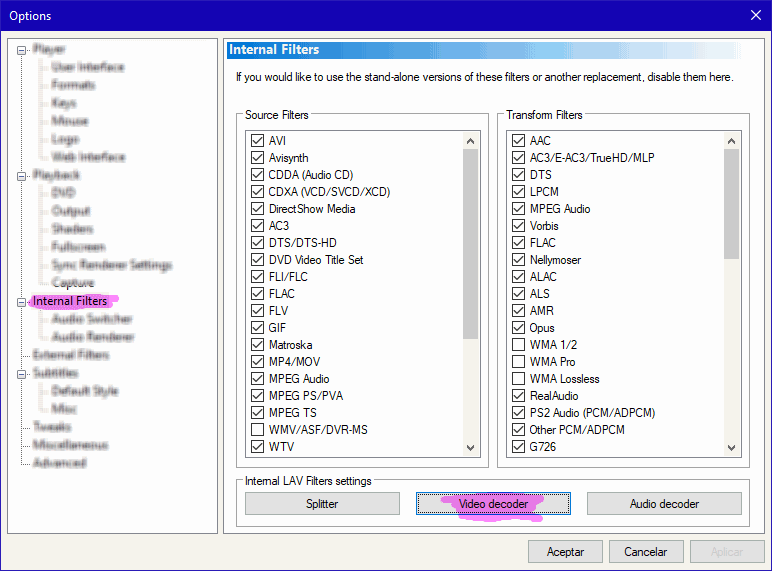Open LAV Splitter settings
This screenshot has height=571, width=772.
[322, 504]
